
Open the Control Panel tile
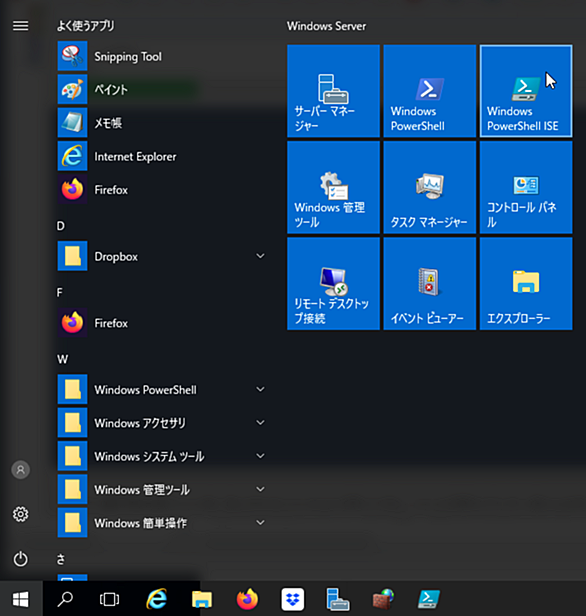(x=526, y=187)
